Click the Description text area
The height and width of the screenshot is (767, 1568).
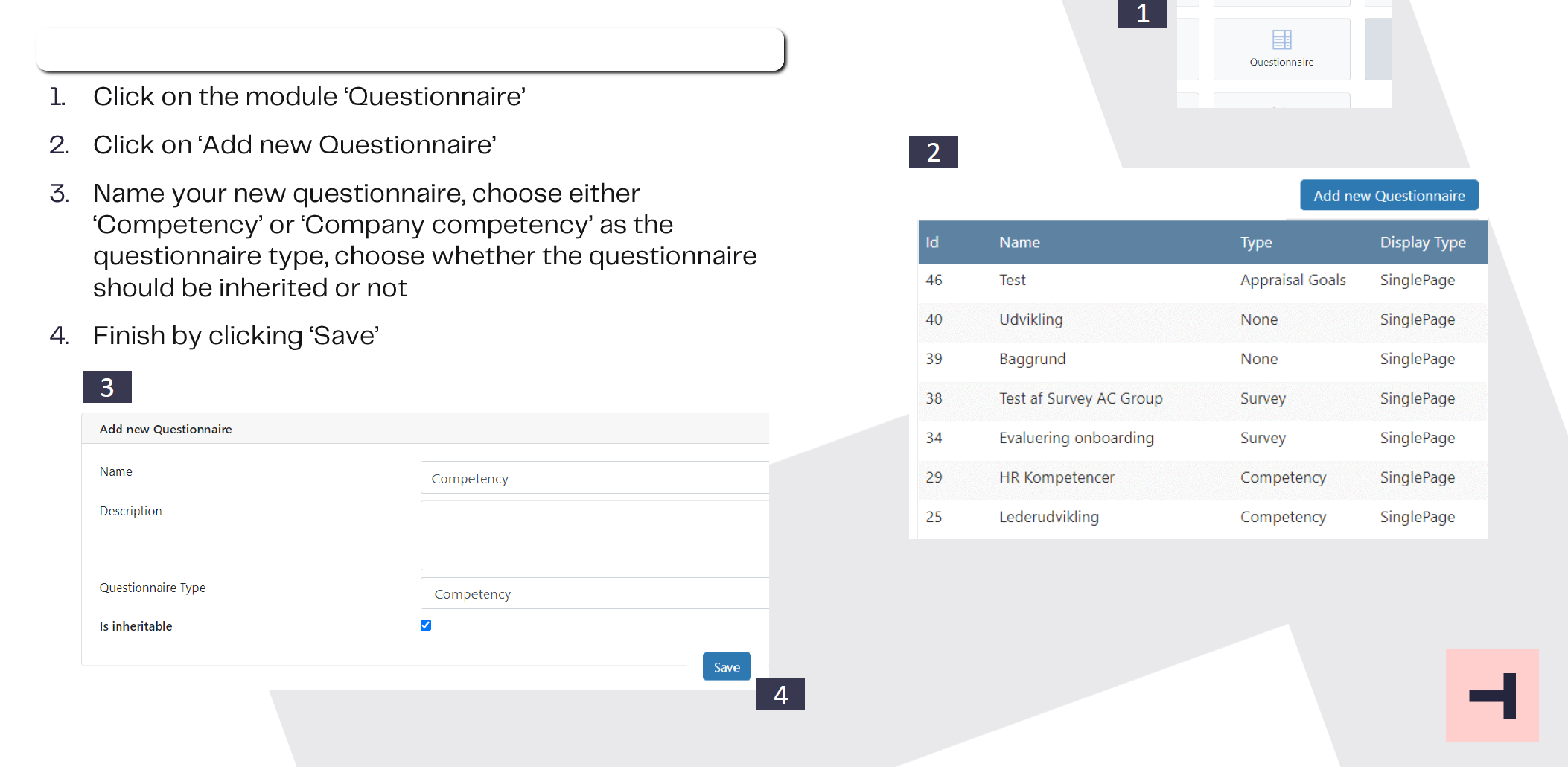pyautogui.click(x=595, y=535)
